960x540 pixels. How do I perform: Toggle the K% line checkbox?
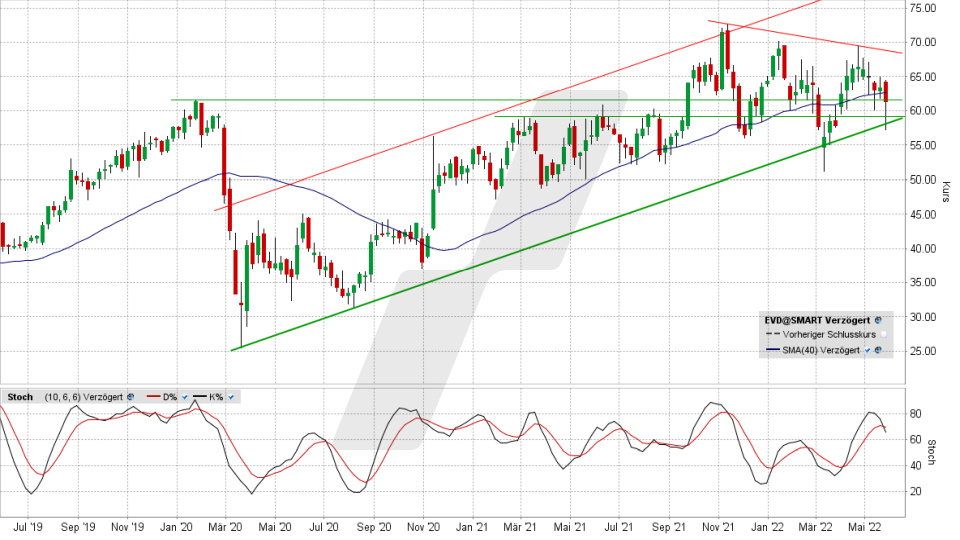[231, 397]
